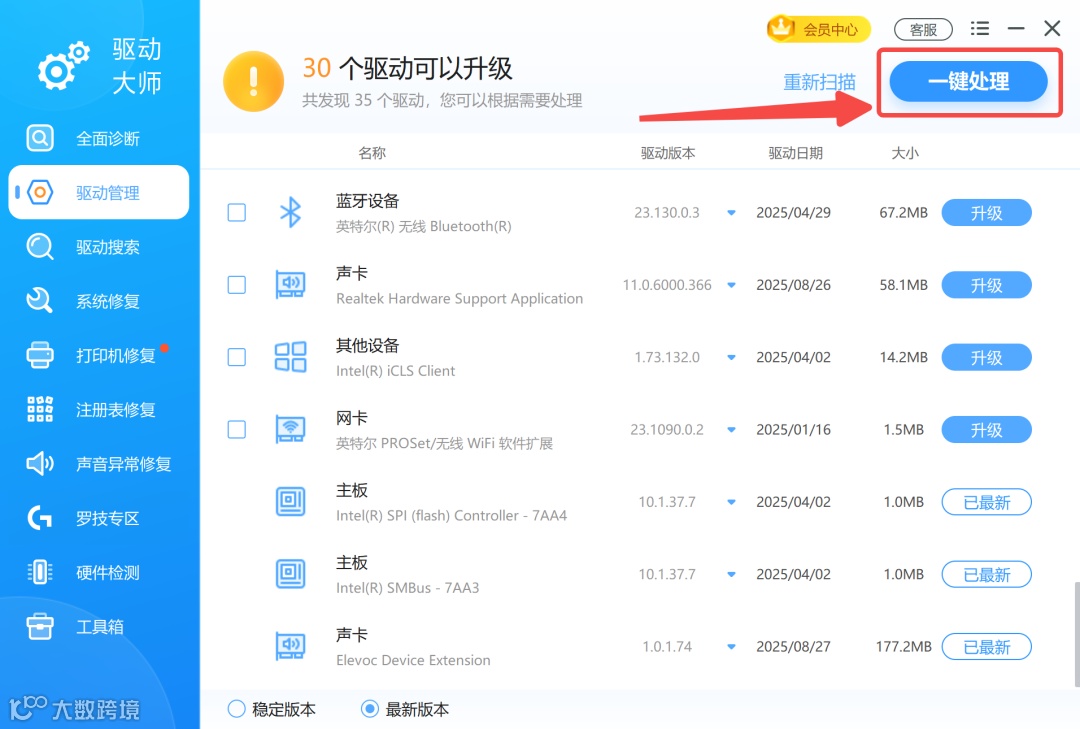
Task: Click the yellow exclamation warning icon
Action: (x=253, y=81)
